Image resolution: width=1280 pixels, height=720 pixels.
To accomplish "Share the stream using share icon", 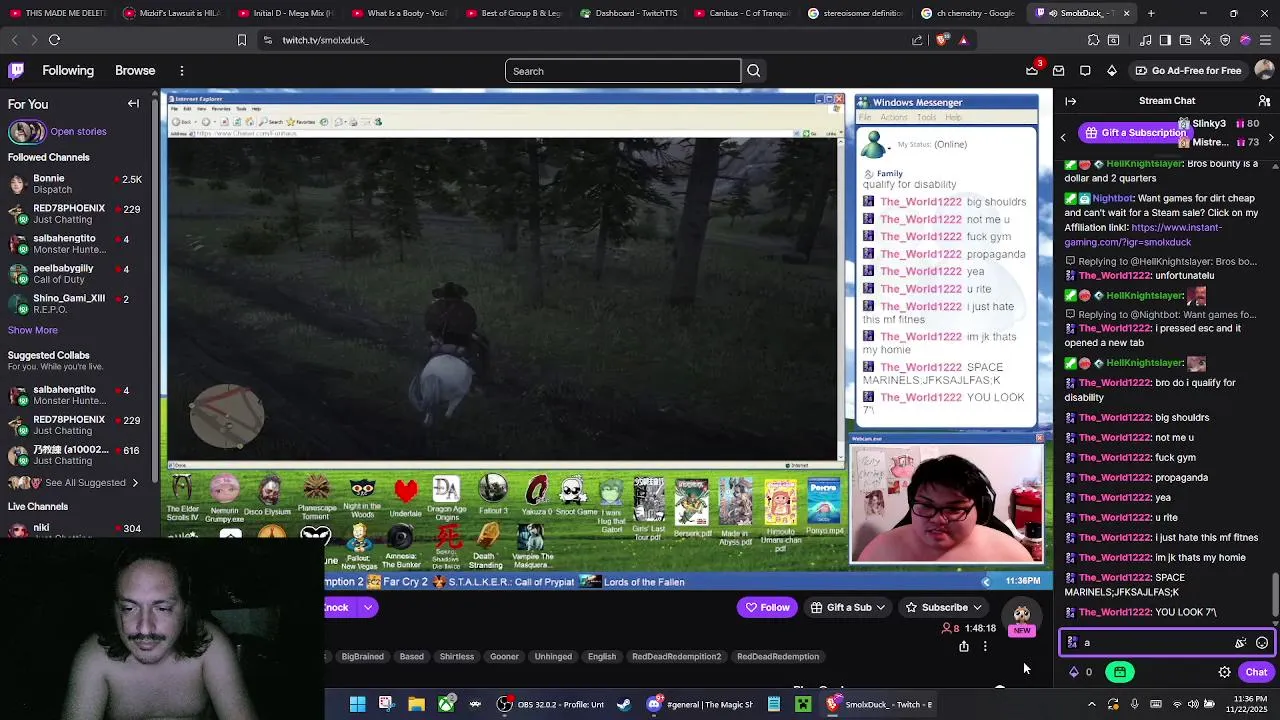I will [x=964, y=646].
